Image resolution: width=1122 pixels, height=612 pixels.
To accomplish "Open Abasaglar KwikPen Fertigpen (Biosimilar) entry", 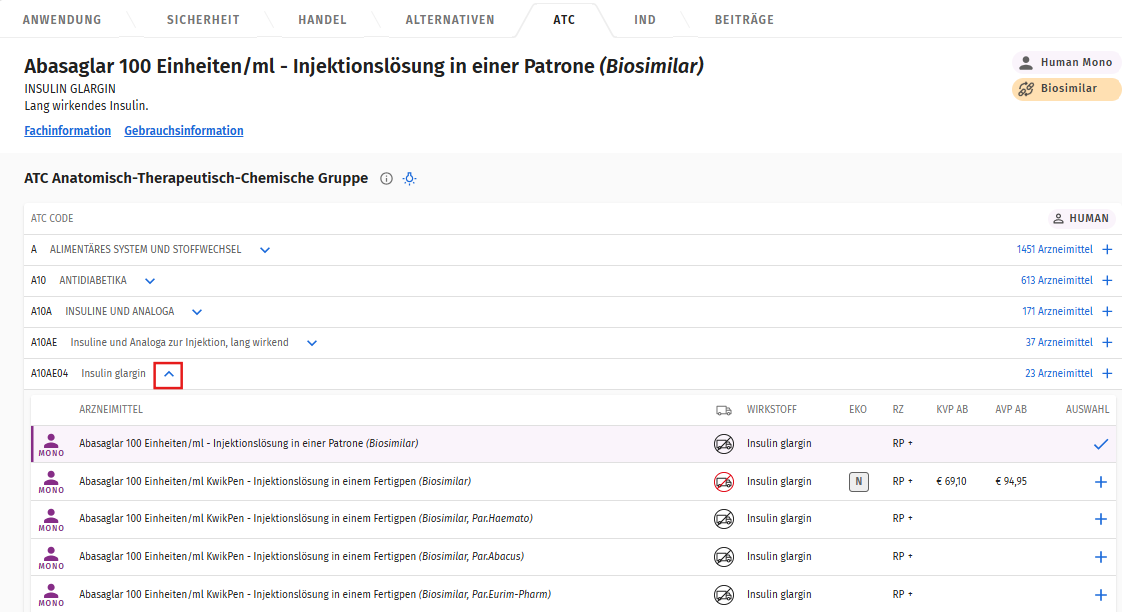I will coord(275,481).
